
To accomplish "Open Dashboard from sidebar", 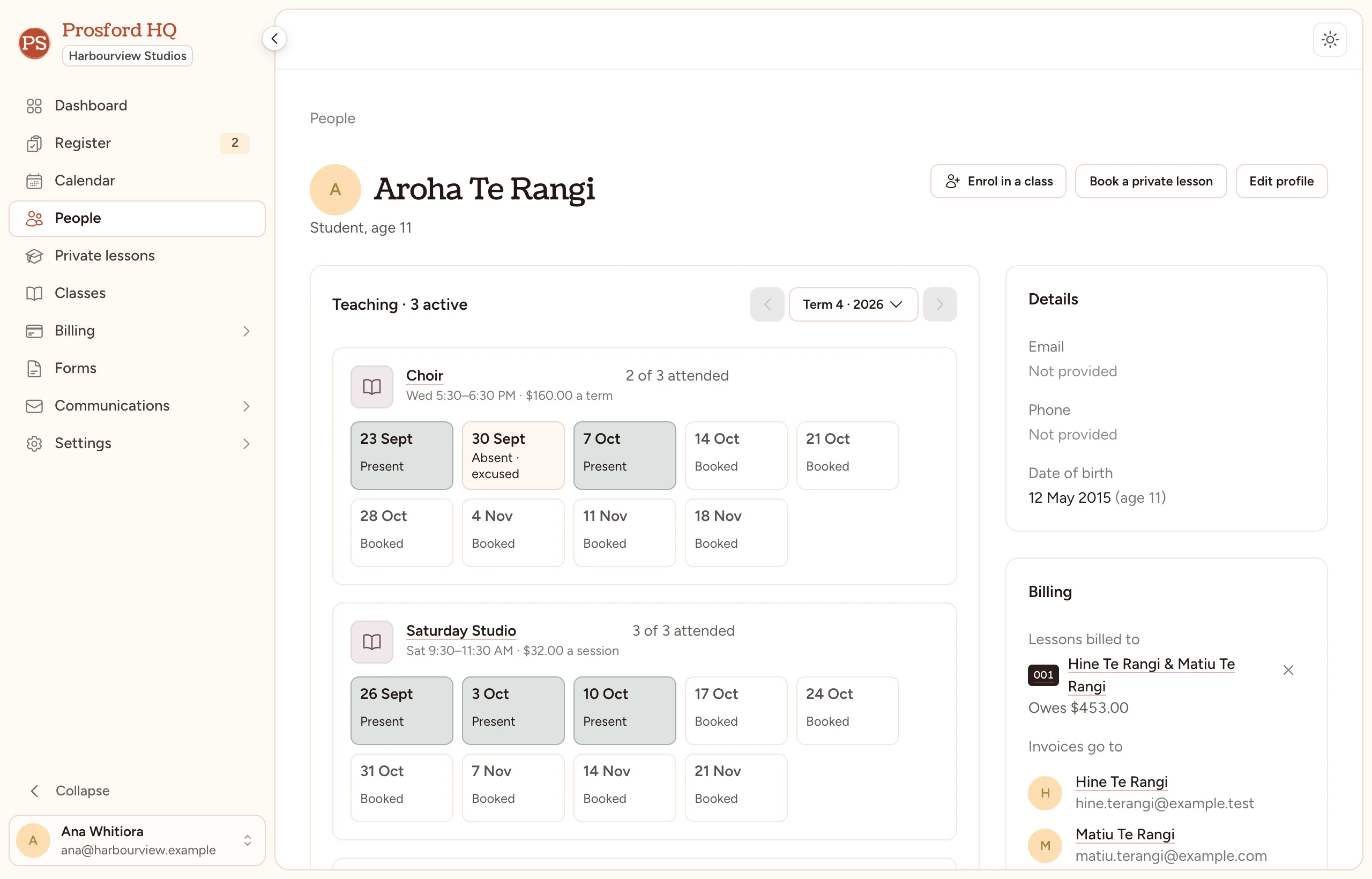I will coord(137,106).
